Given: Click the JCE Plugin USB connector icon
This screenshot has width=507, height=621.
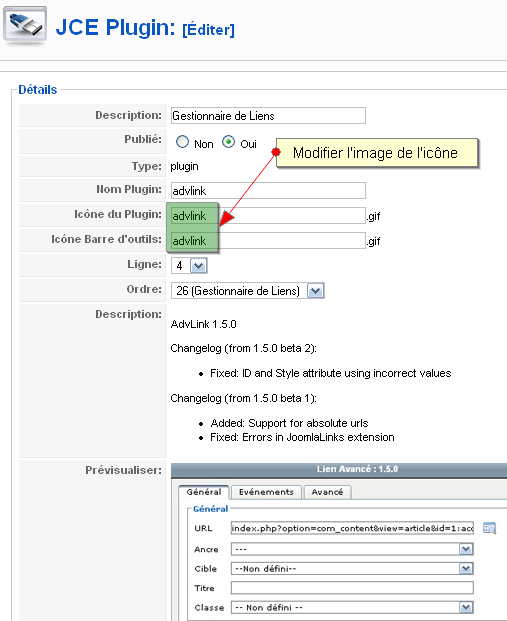Looking at the screenshot, I should click(25, 25).
